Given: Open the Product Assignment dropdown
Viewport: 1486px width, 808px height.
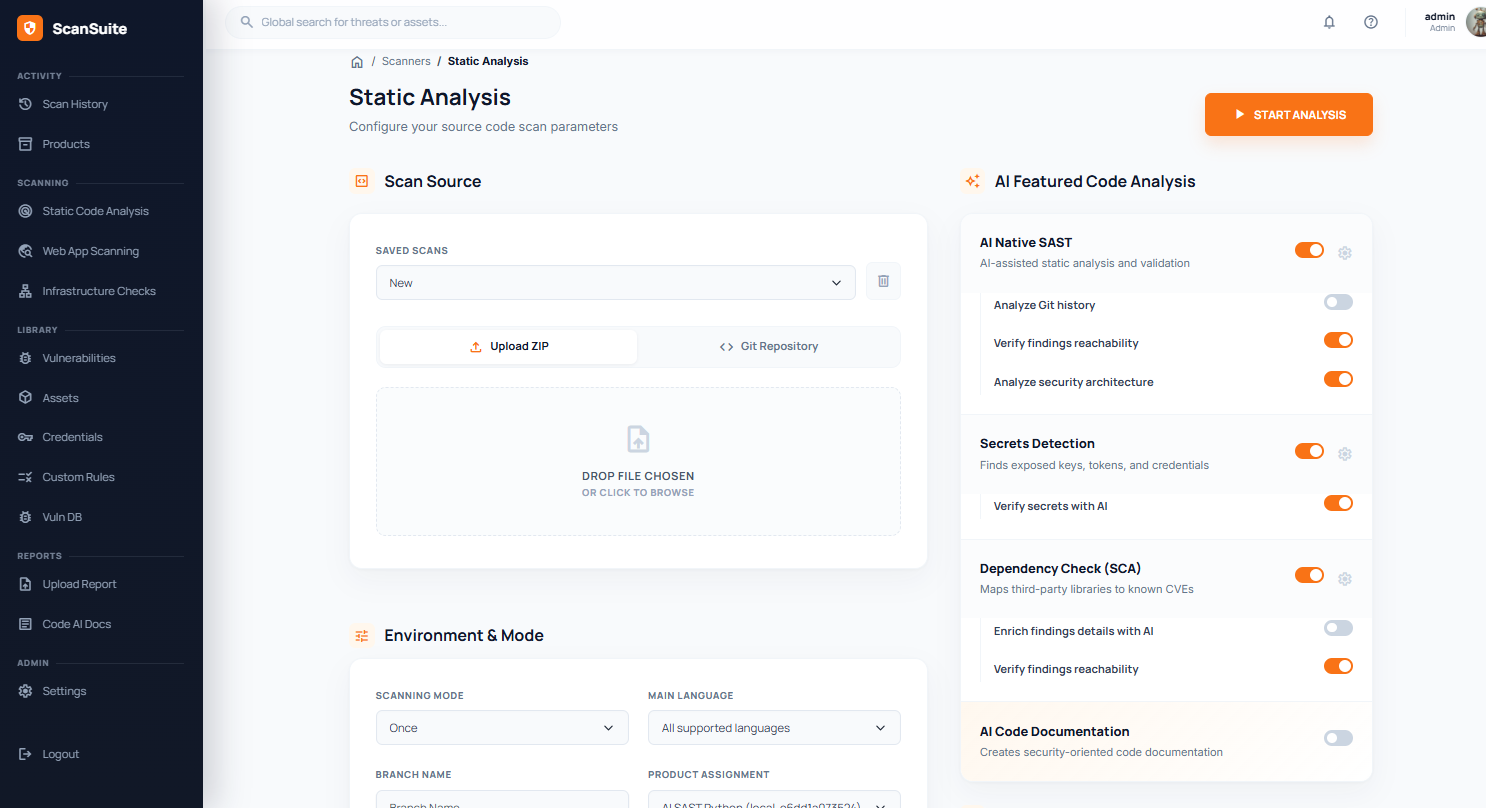Looking at the screenshot, I should (x=774, y=800).
